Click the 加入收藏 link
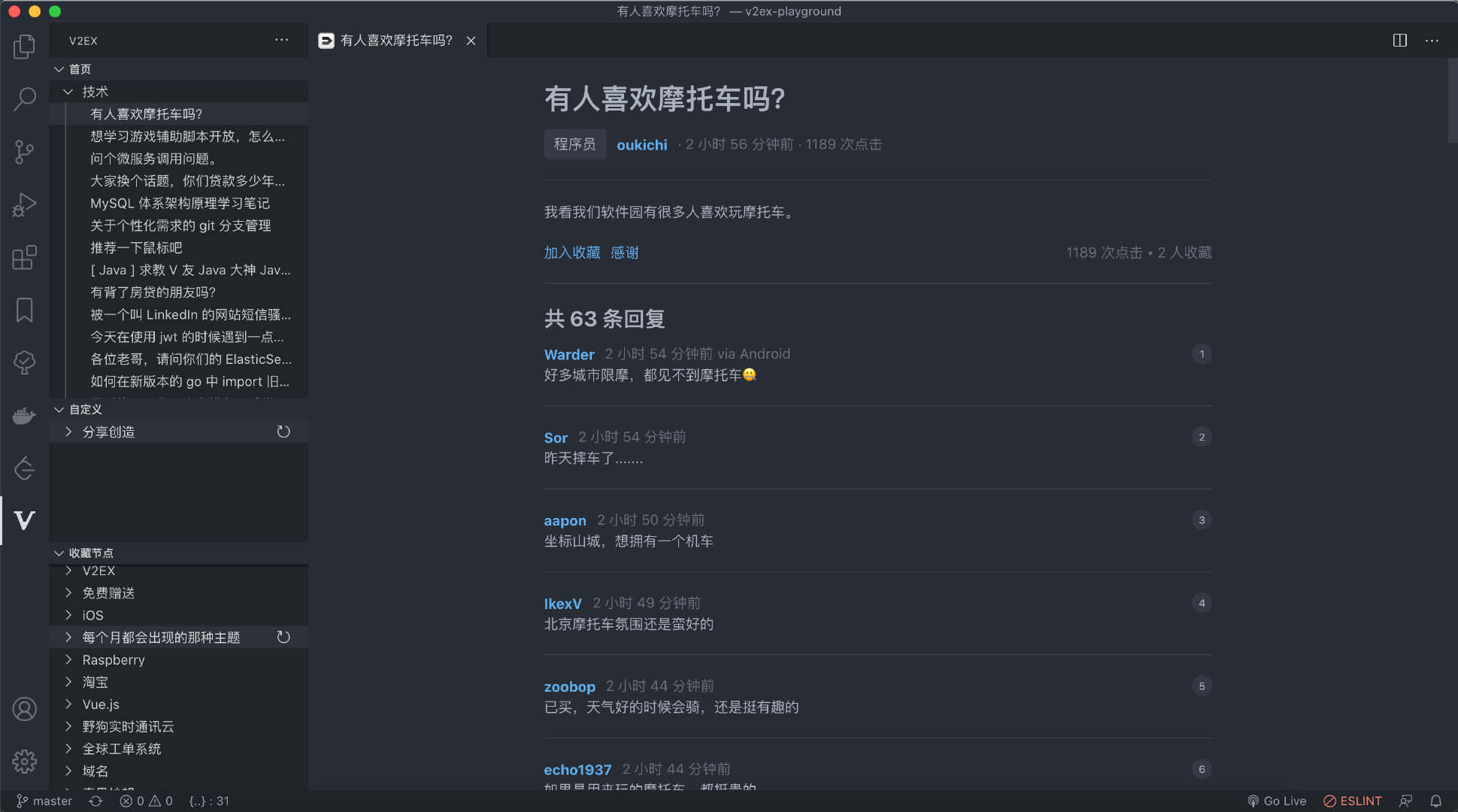1458x812 pixels. (x=571, y=253)
